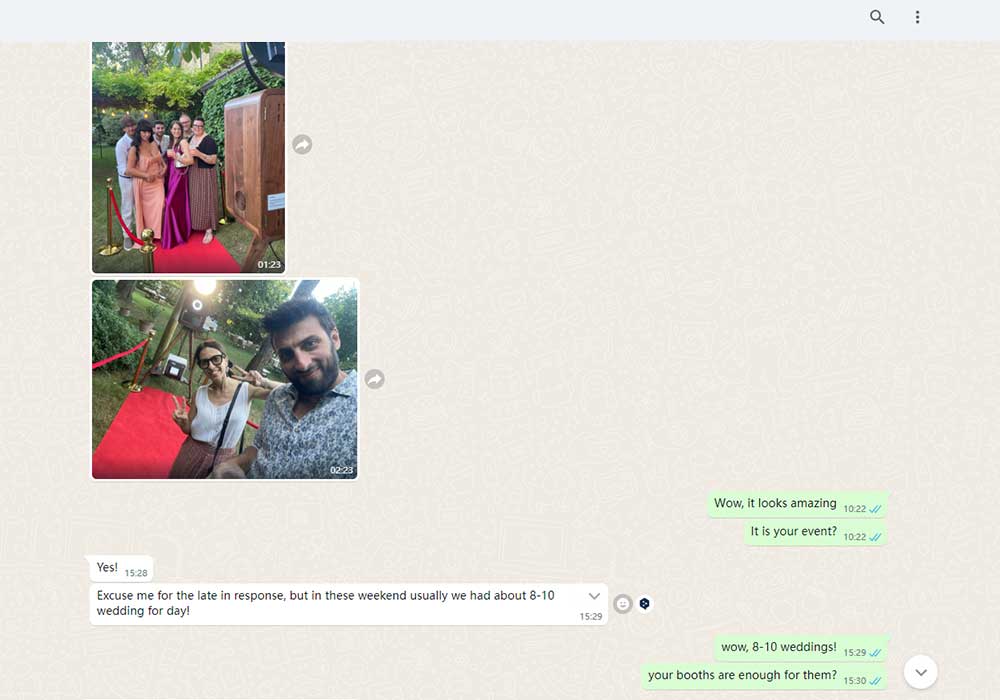Click the dark hexagon icon beside emoji
1000x700 pixels.
point(645,604)
